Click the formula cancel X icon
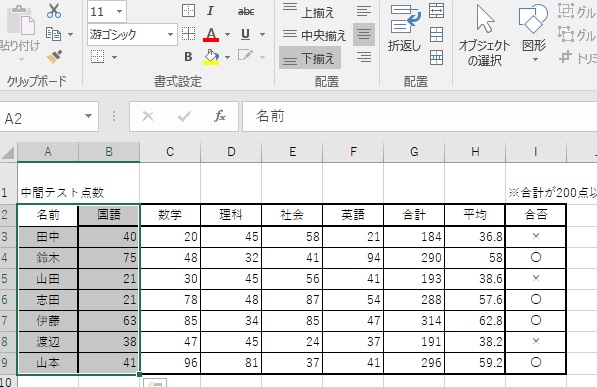597x387 pixels. (148, 116)
